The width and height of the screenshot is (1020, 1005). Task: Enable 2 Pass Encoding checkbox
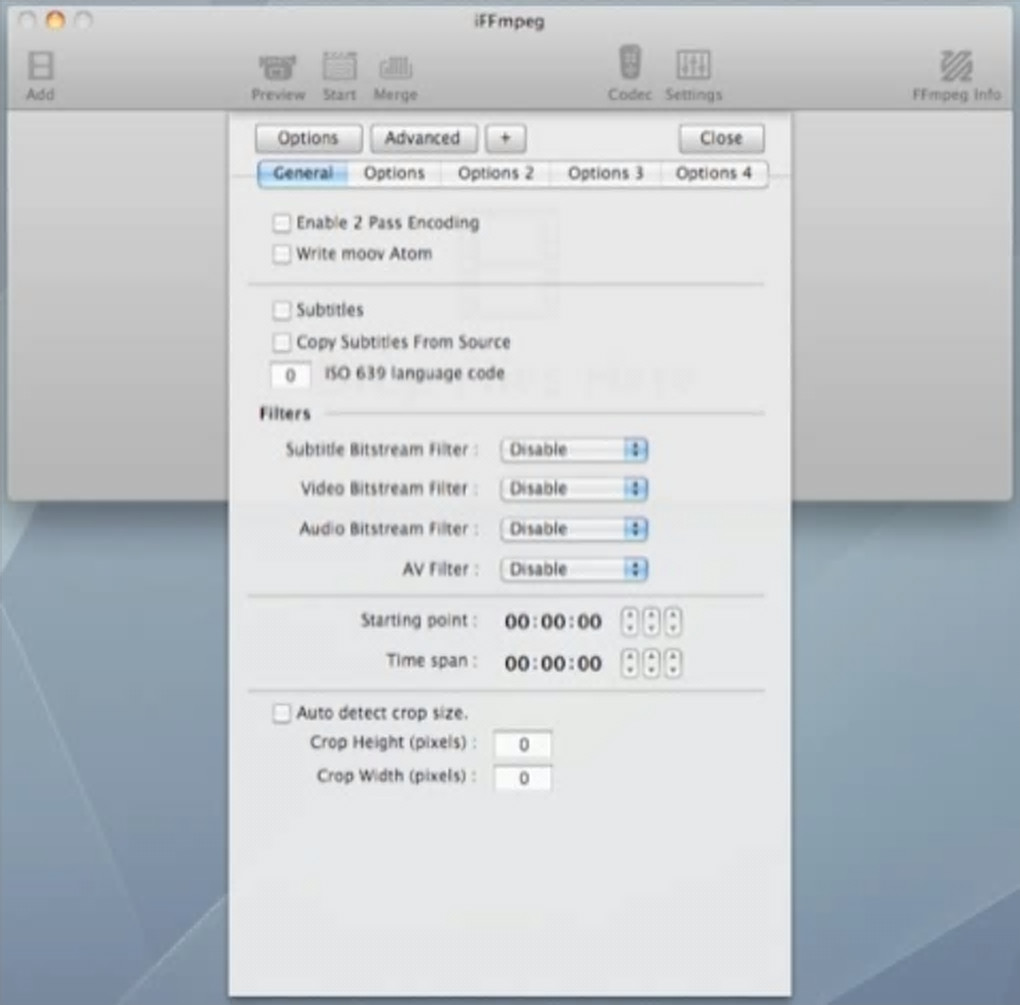282,223
